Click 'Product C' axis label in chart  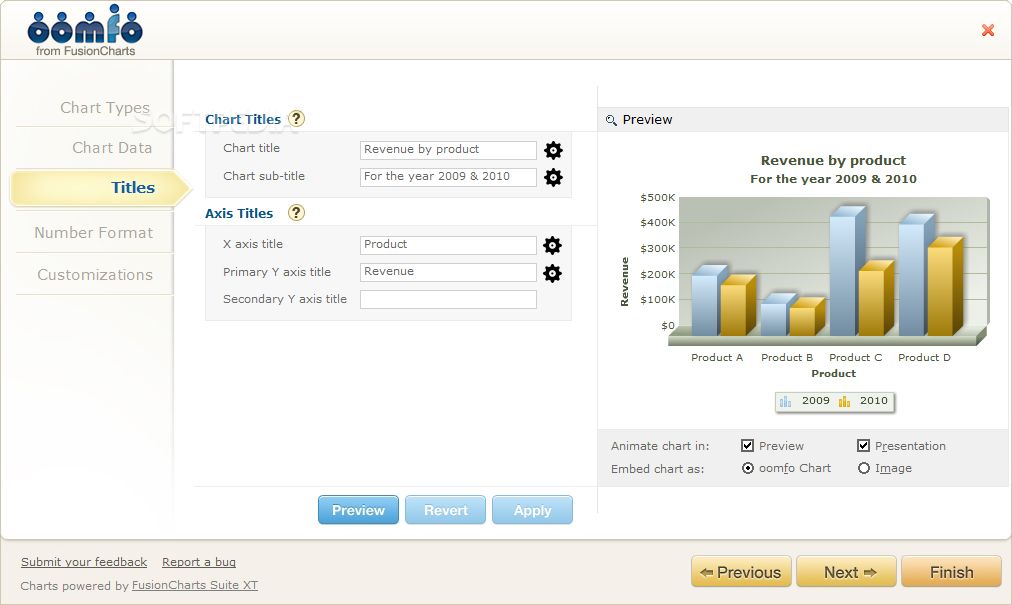(855, 358)
